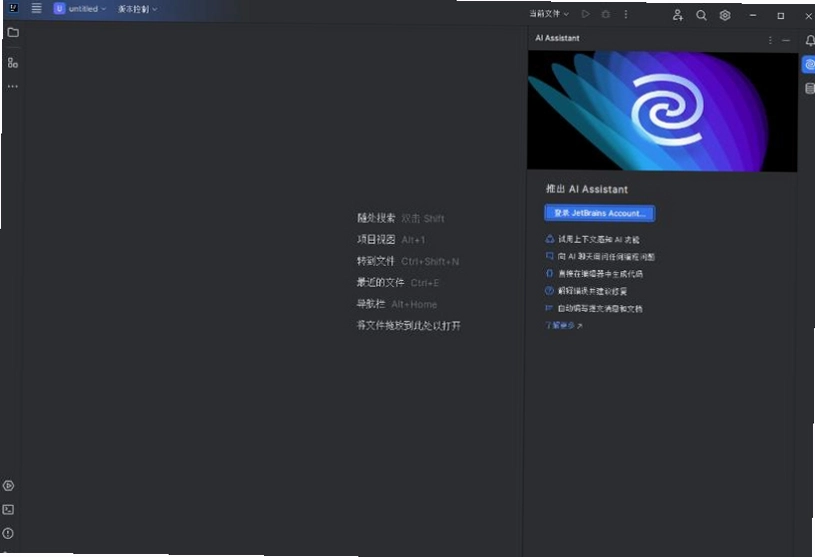Screen dimensions: 815x557
Task: Click the IntelliJ IDEA logo icon
Action: (x=14, y=8)
